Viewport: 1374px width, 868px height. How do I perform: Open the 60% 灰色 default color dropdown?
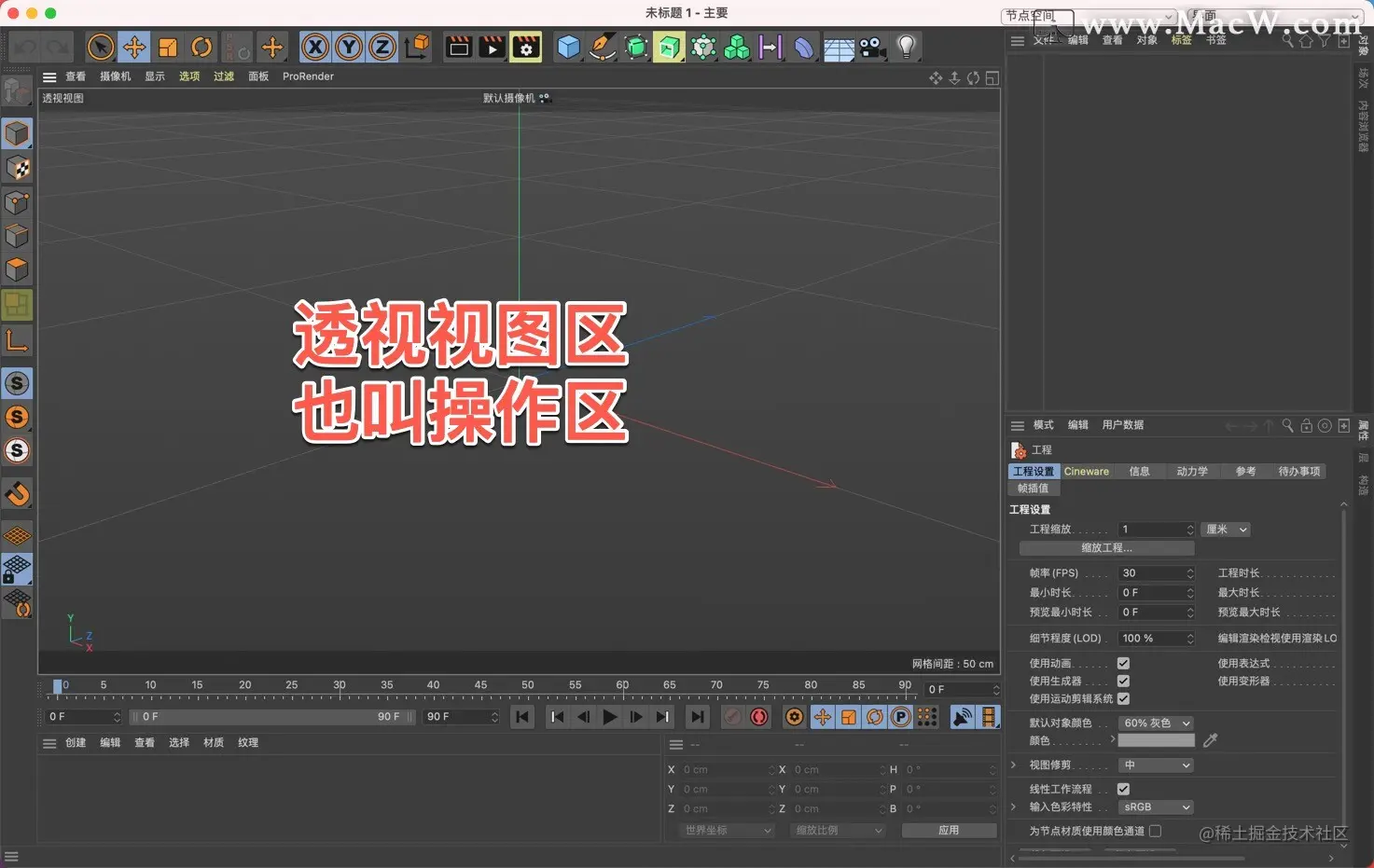1157,723
